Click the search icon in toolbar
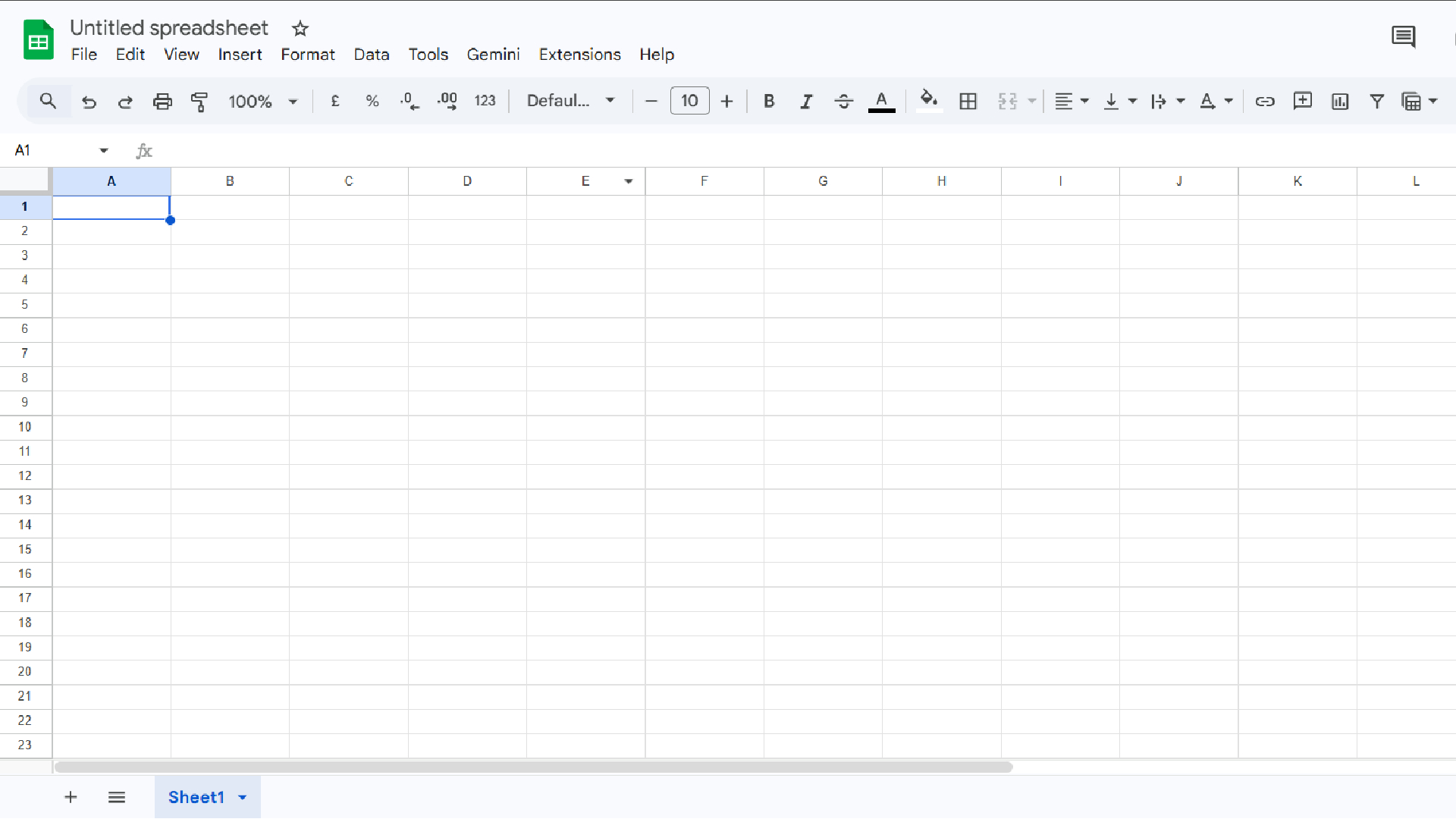 (48, 101)
